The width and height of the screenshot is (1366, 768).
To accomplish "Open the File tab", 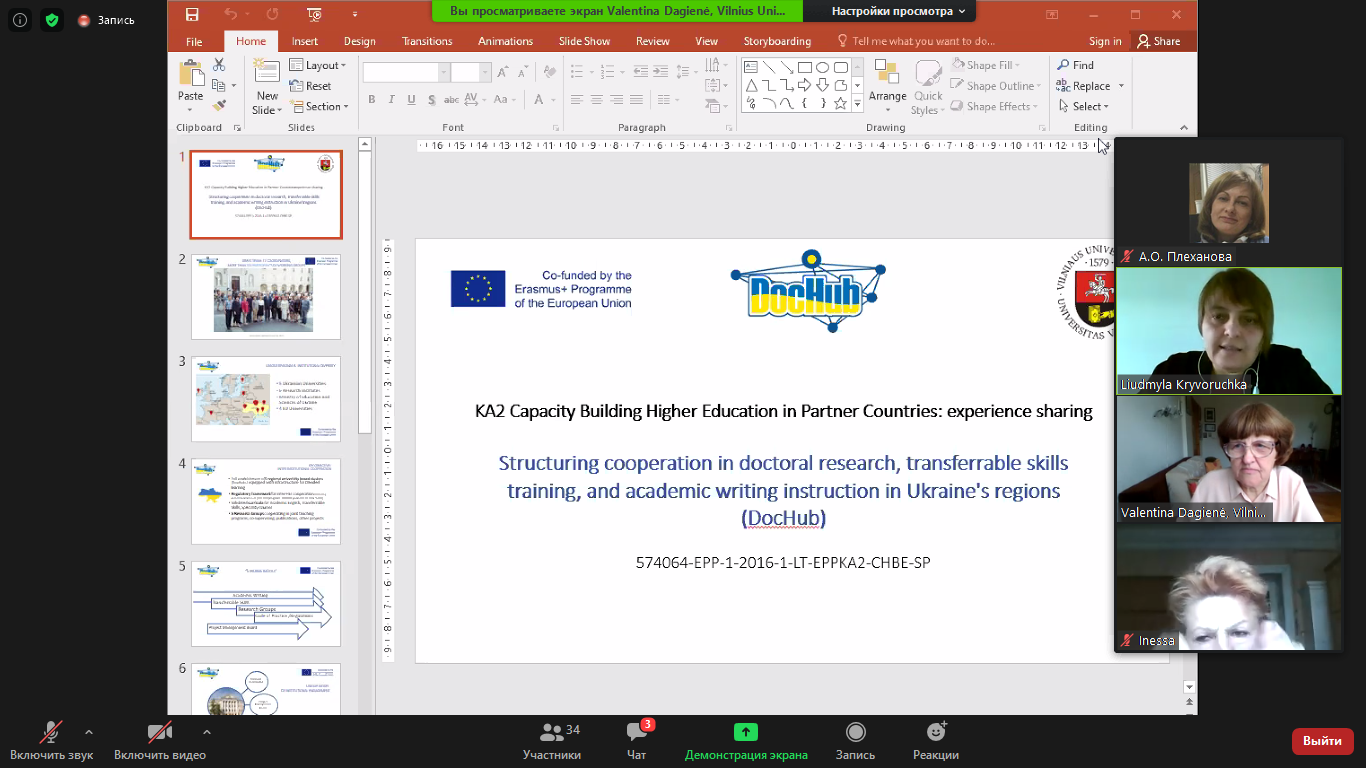I will [194, 41].
